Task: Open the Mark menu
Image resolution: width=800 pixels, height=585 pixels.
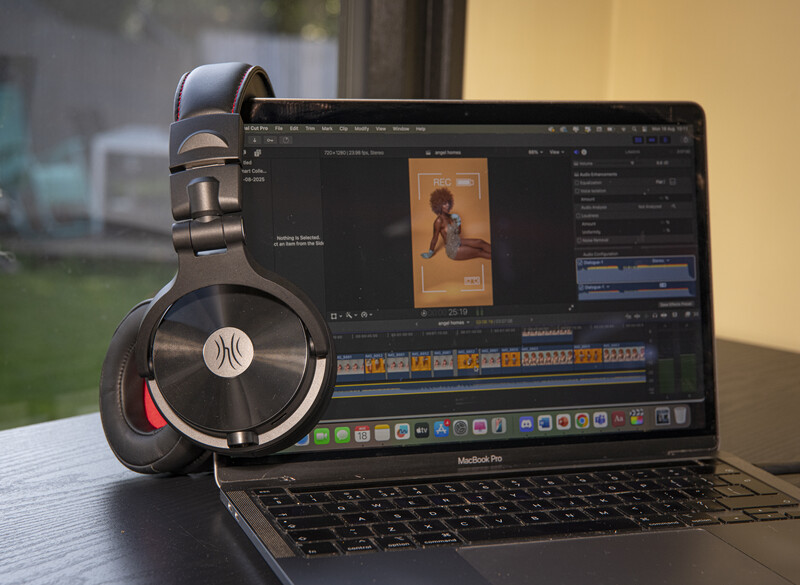Action: [327, 129]
